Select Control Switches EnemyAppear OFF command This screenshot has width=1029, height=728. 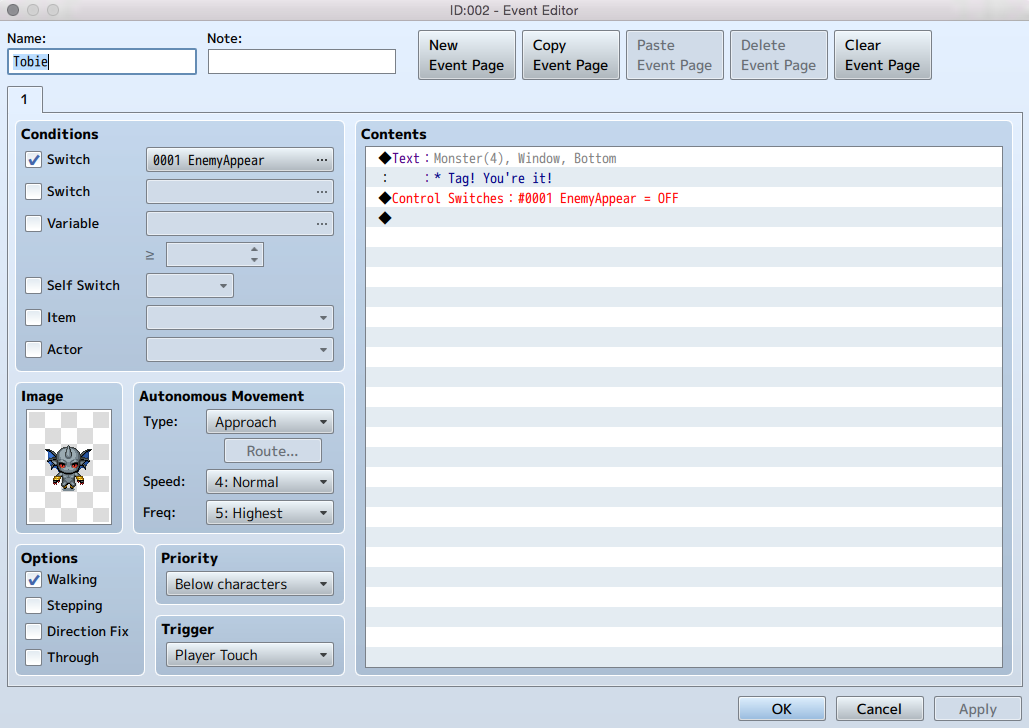[683, 198]
